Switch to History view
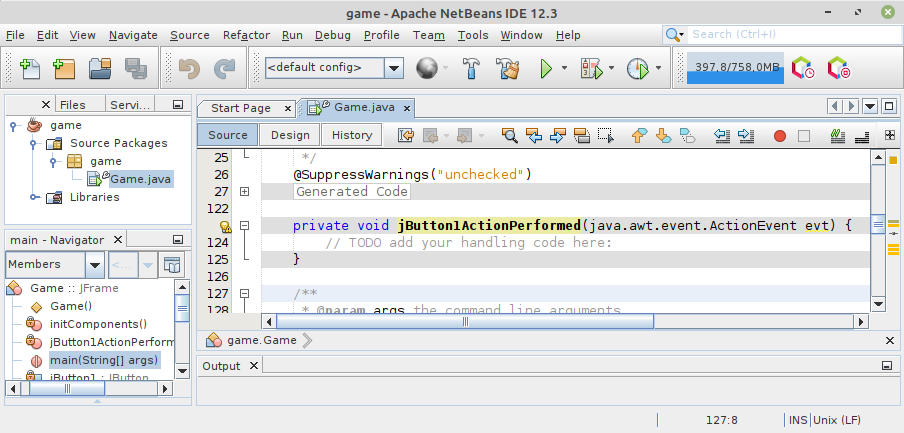Viewport: 904px width, 433px height. 352,135
